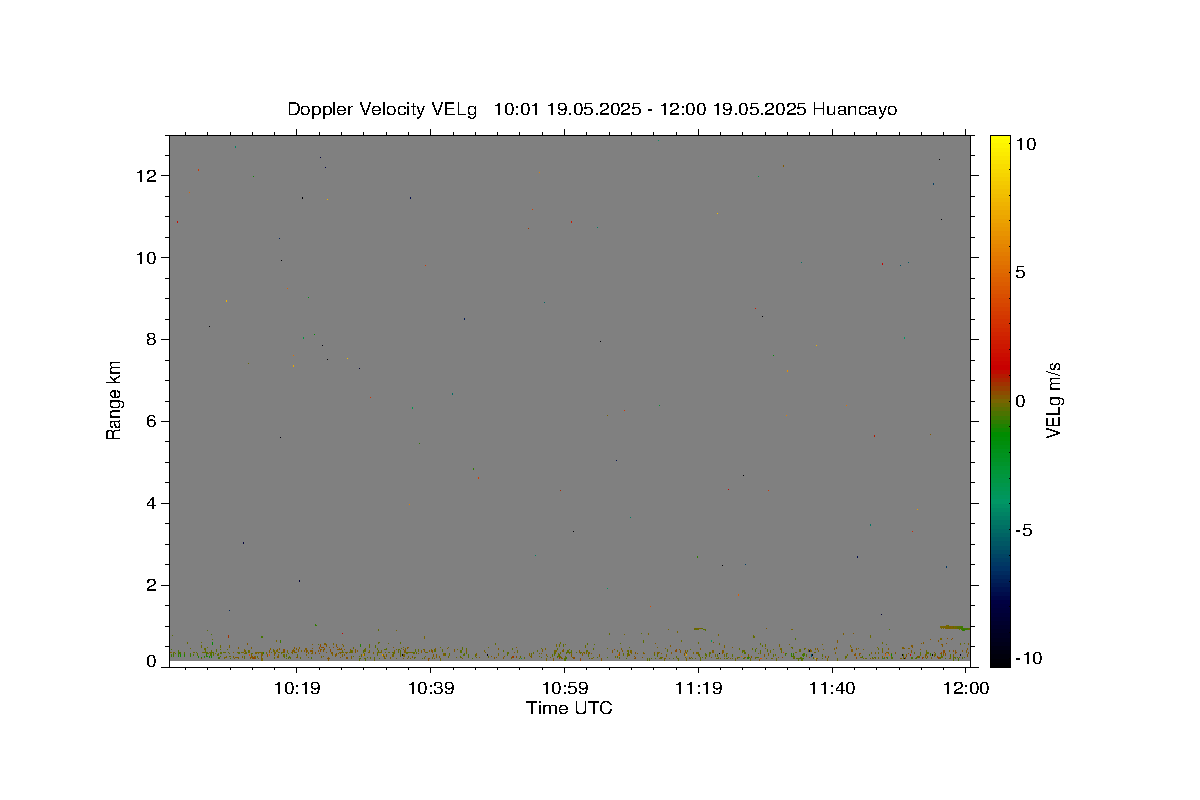Click the olive echo streak near 12:00 at 1 km
This screenshot has width=1200, height=800.
tap(954, 627)
